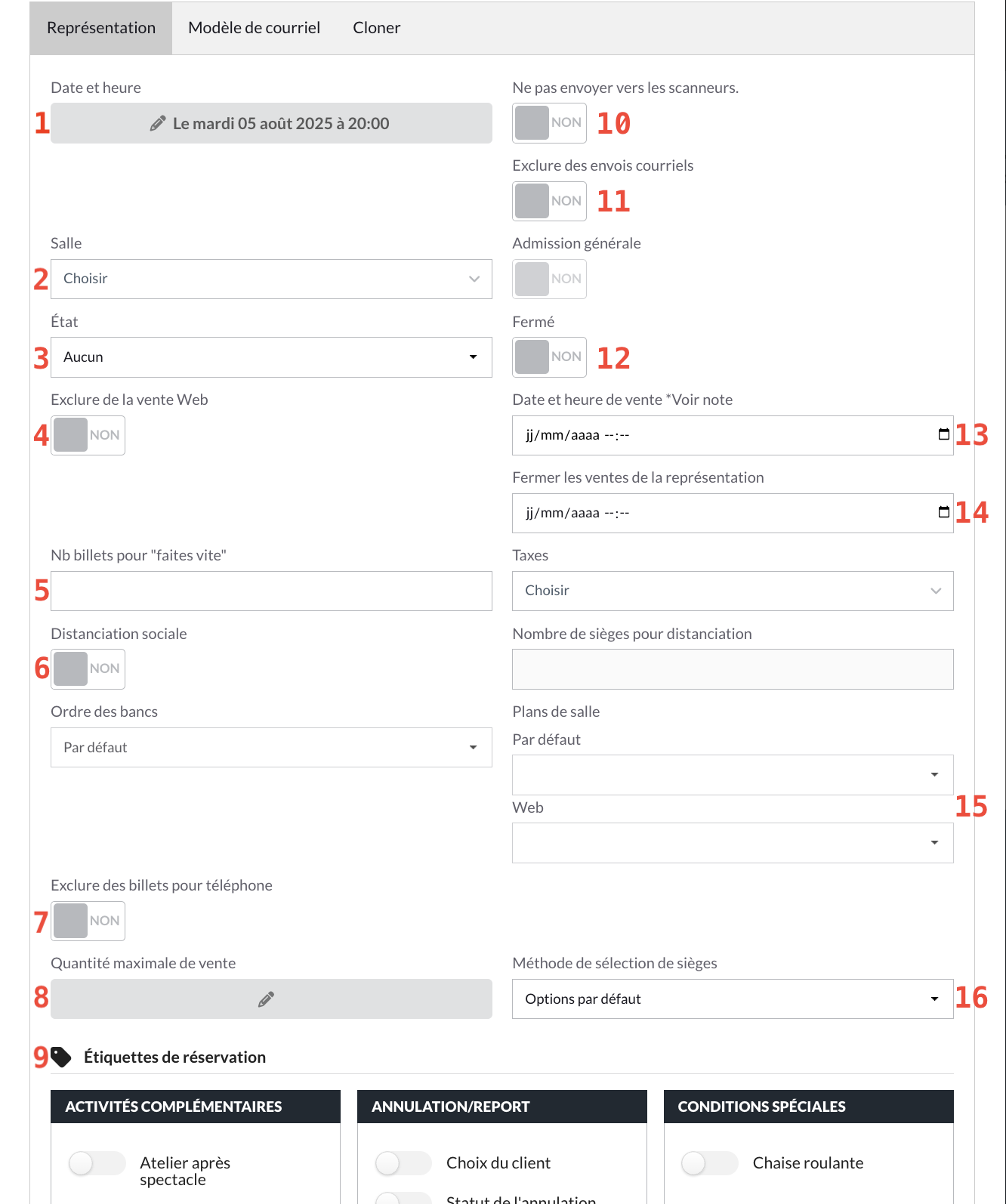Click the pencil icon beside the date
1006x1204 pixels.
[x=157, y=124]
